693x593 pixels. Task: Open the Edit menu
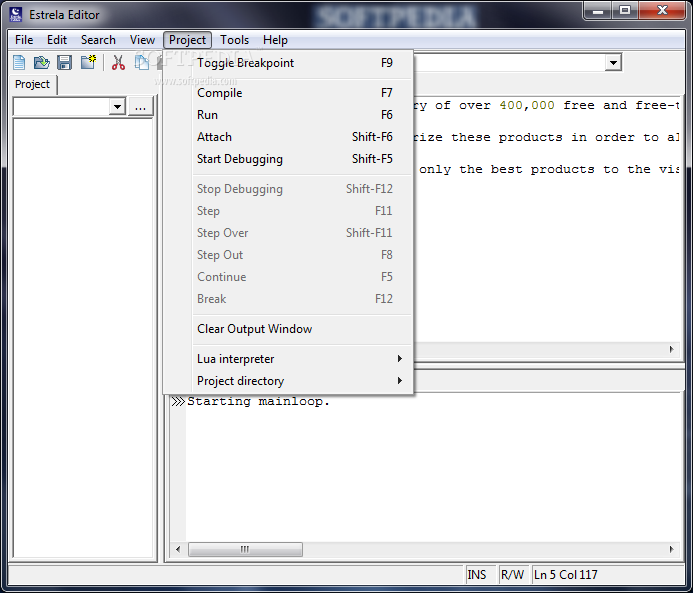57,40
